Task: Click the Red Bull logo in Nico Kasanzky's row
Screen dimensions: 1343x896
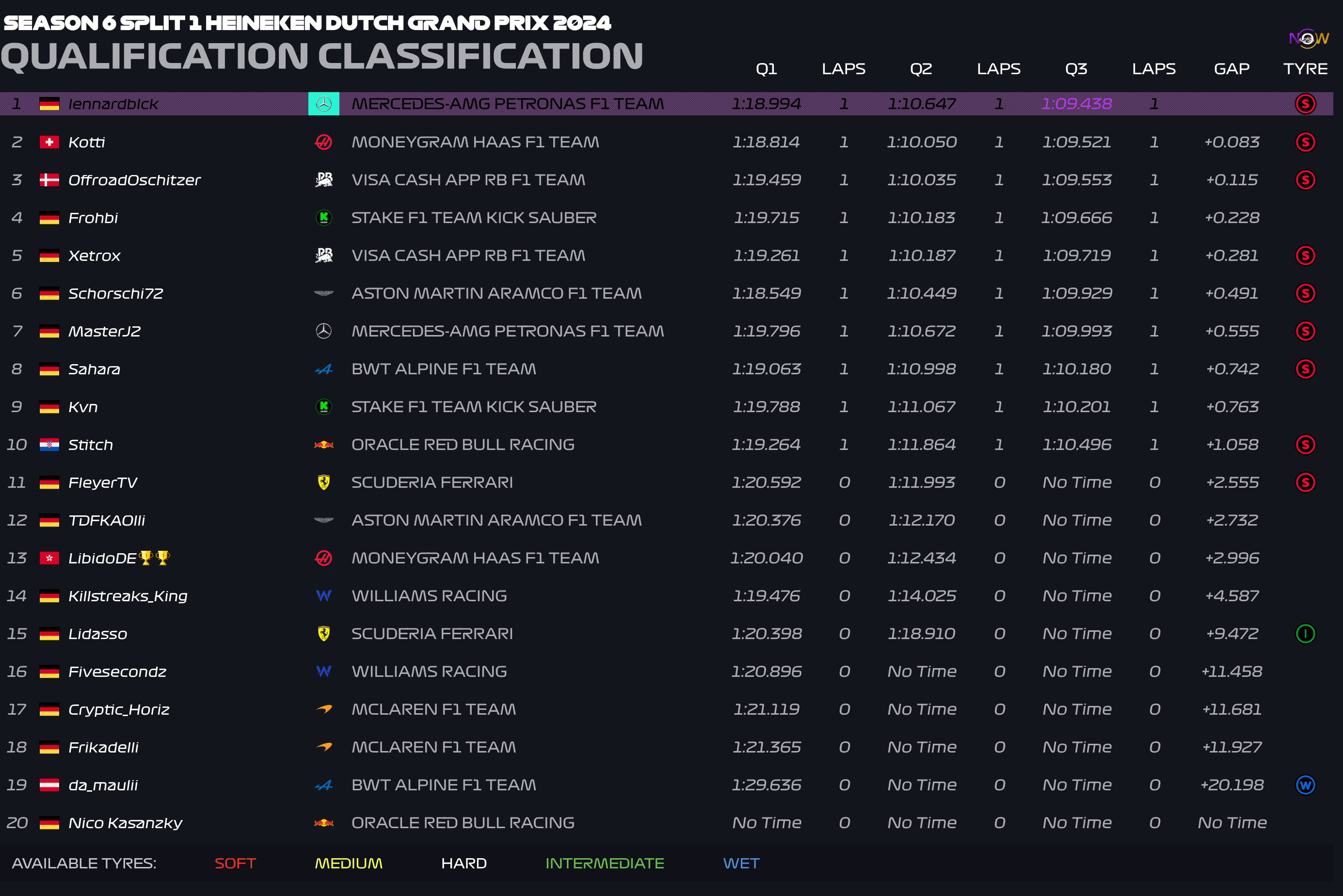Action: 324,823
